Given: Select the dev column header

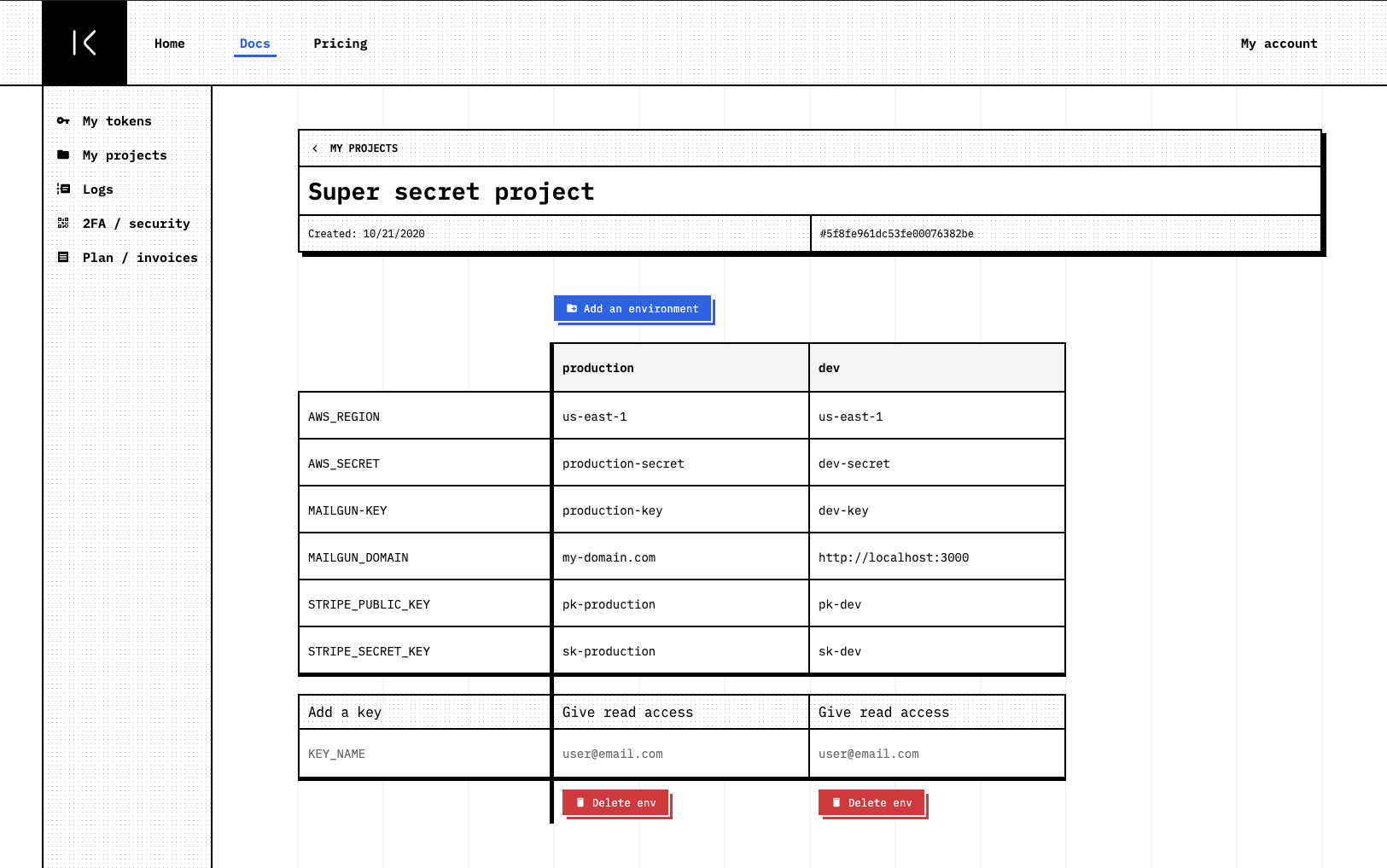Looking at the screenshot, I should pyautogui.click(x=937, y=368).
